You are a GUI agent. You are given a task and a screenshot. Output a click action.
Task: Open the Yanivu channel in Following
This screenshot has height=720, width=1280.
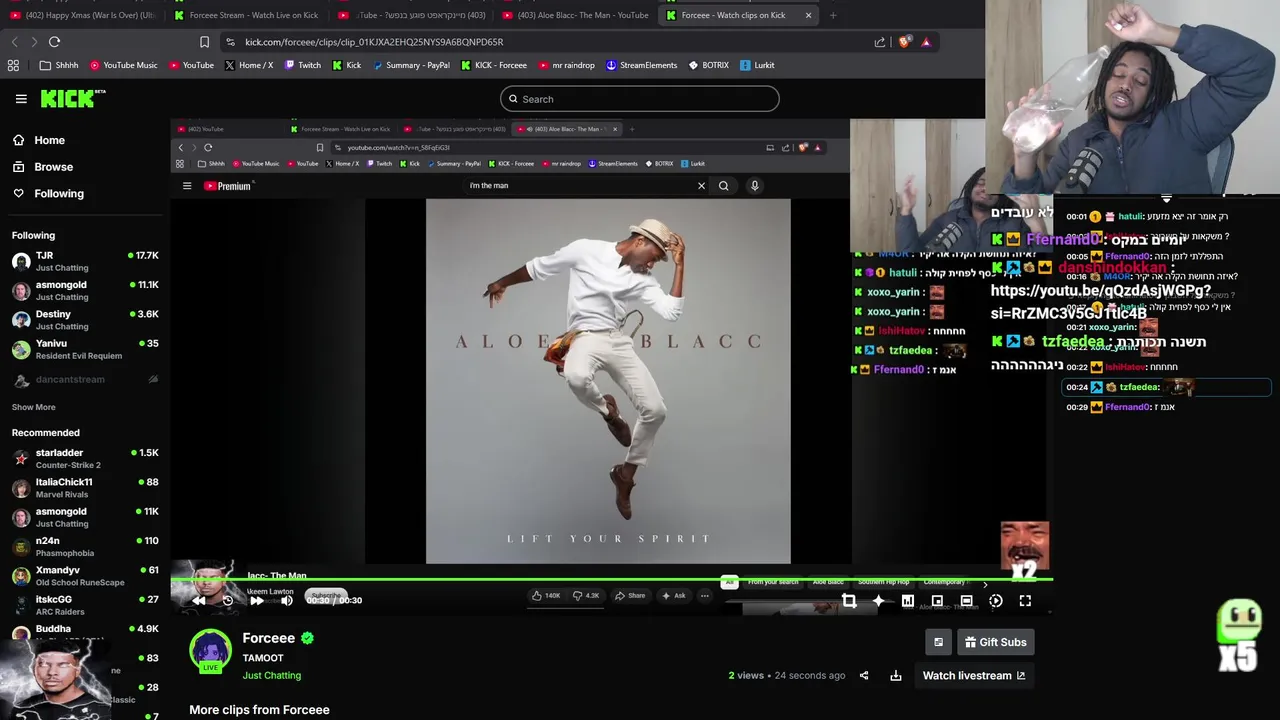(x=85, y=349)
